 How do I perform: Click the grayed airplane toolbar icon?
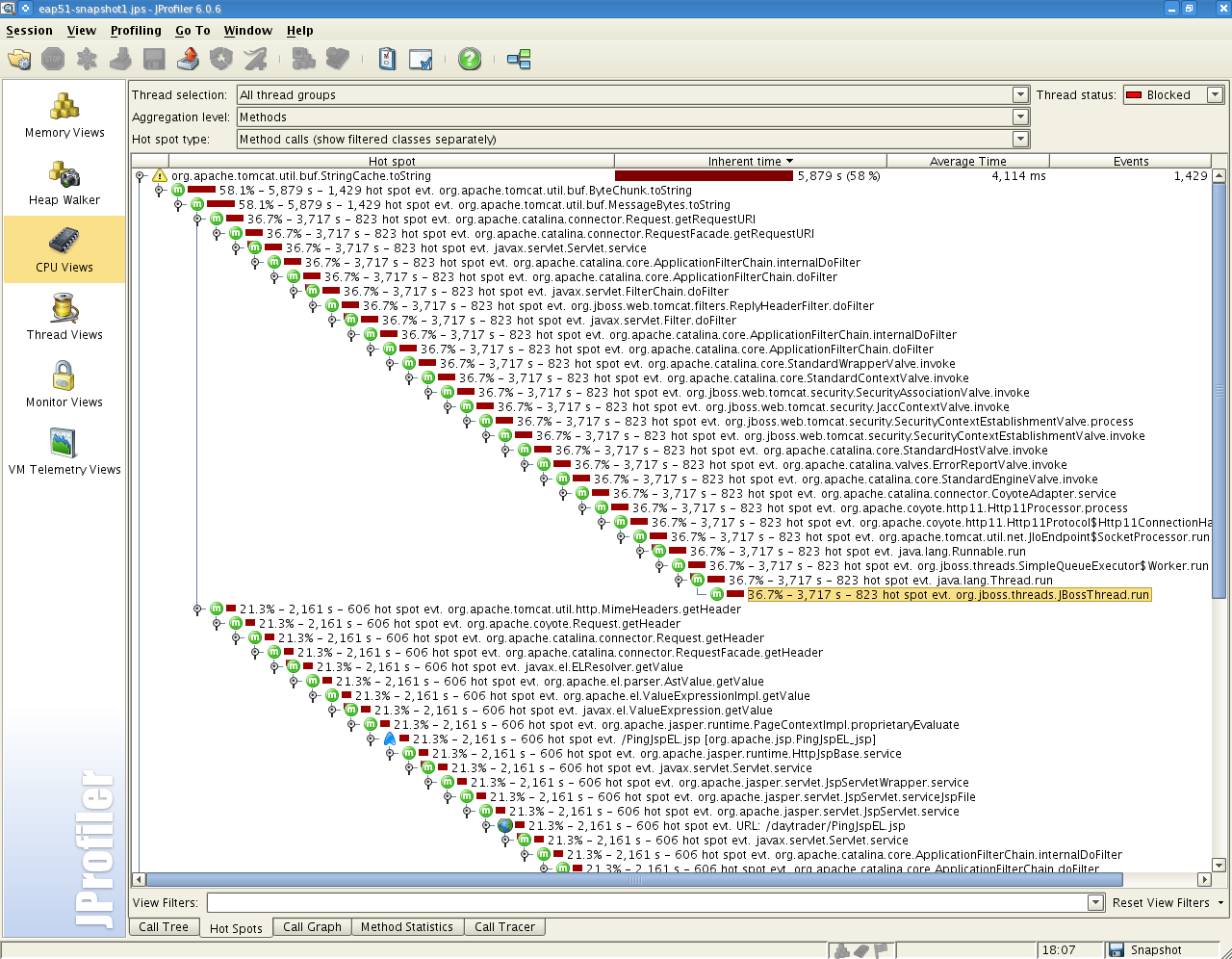coord(255,60)
